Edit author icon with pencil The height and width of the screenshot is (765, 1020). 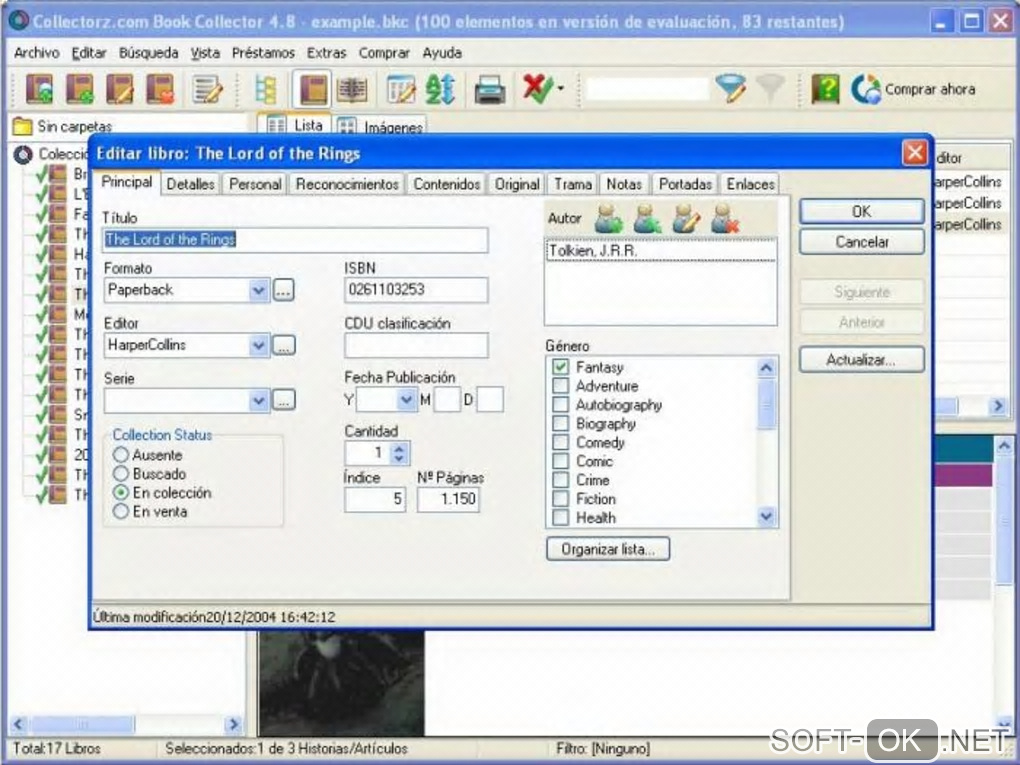click(x=686, y=219)
